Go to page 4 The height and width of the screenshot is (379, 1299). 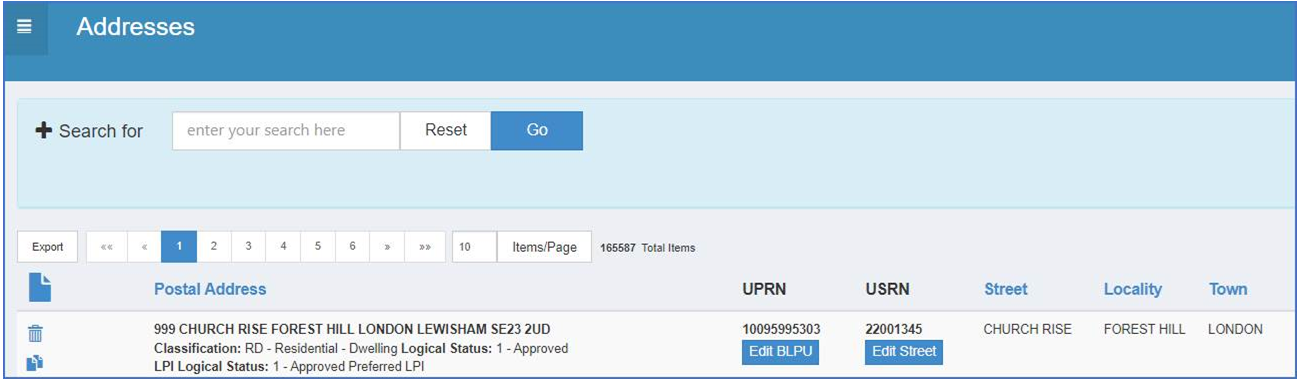tap(283, 247)
